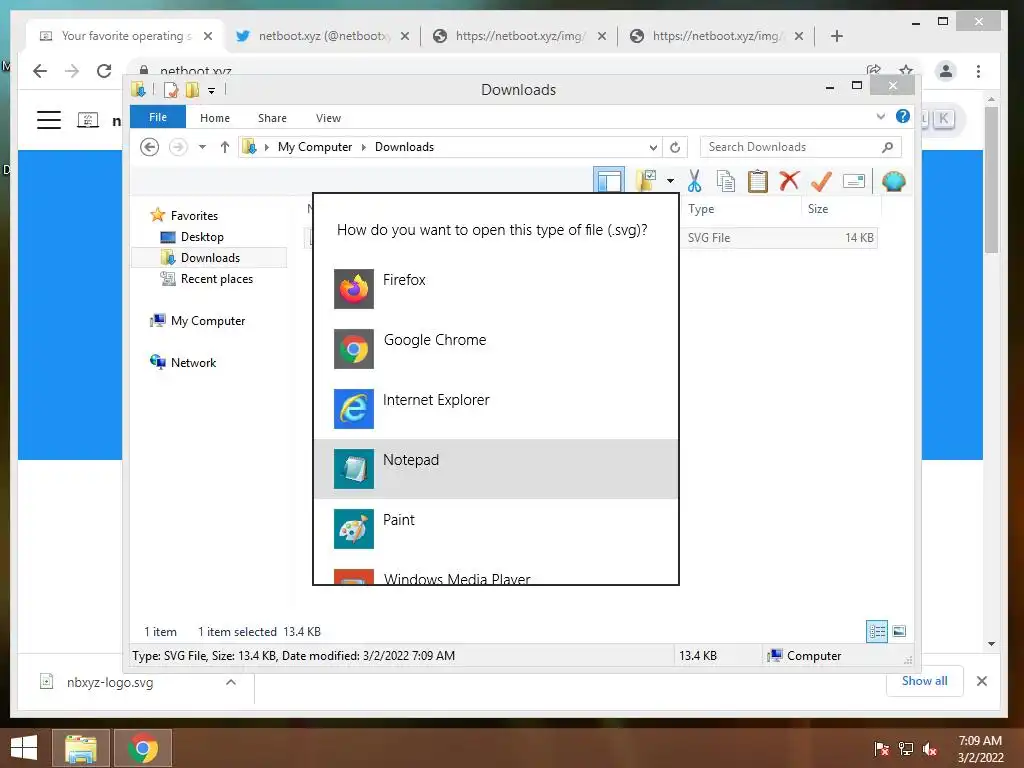Open the Chrome profile avatar
The image size is (1024, 768).
pos(945,71)
